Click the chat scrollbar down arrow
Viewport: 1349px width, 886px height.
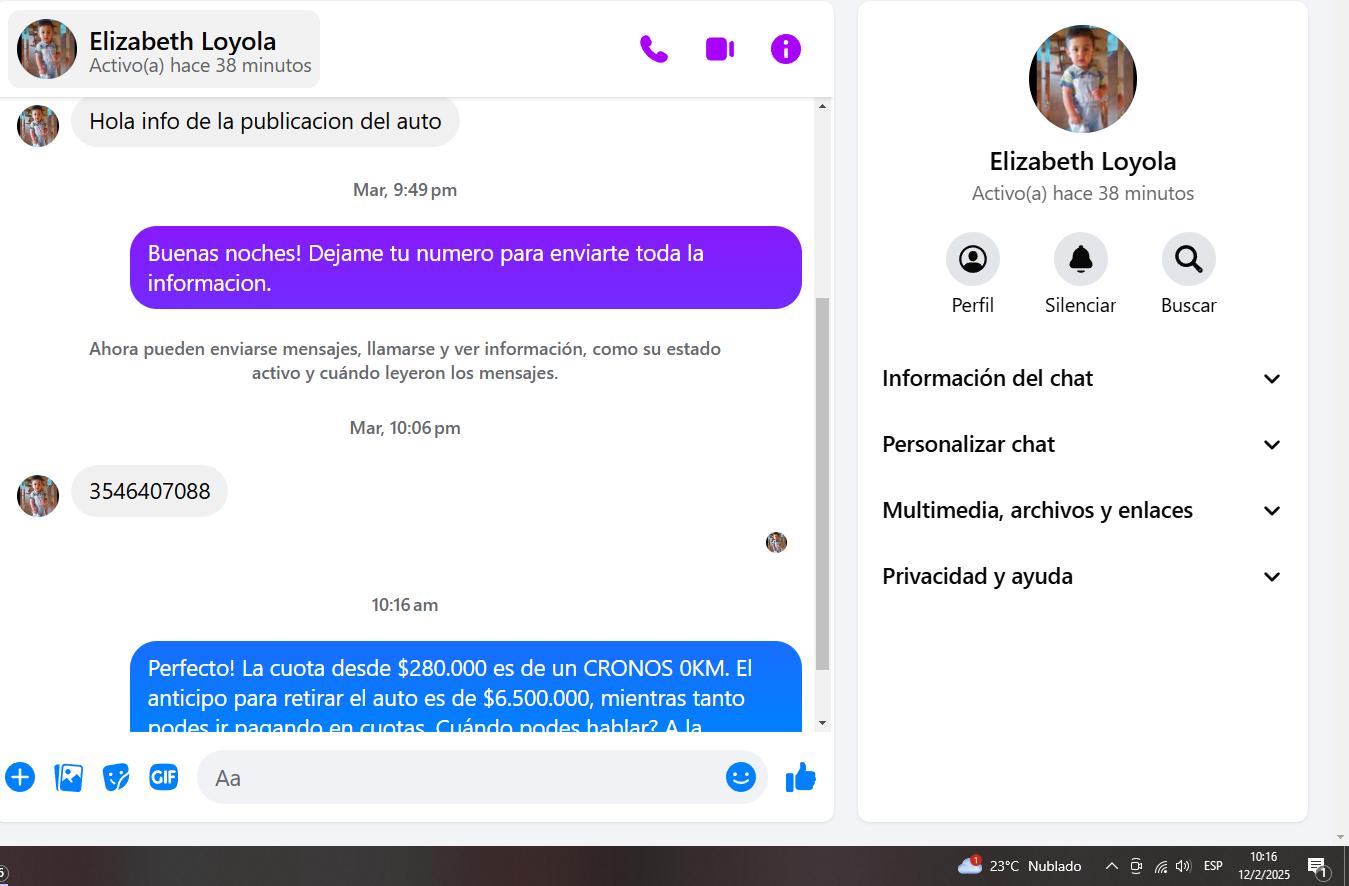click(x=823, y=723)
